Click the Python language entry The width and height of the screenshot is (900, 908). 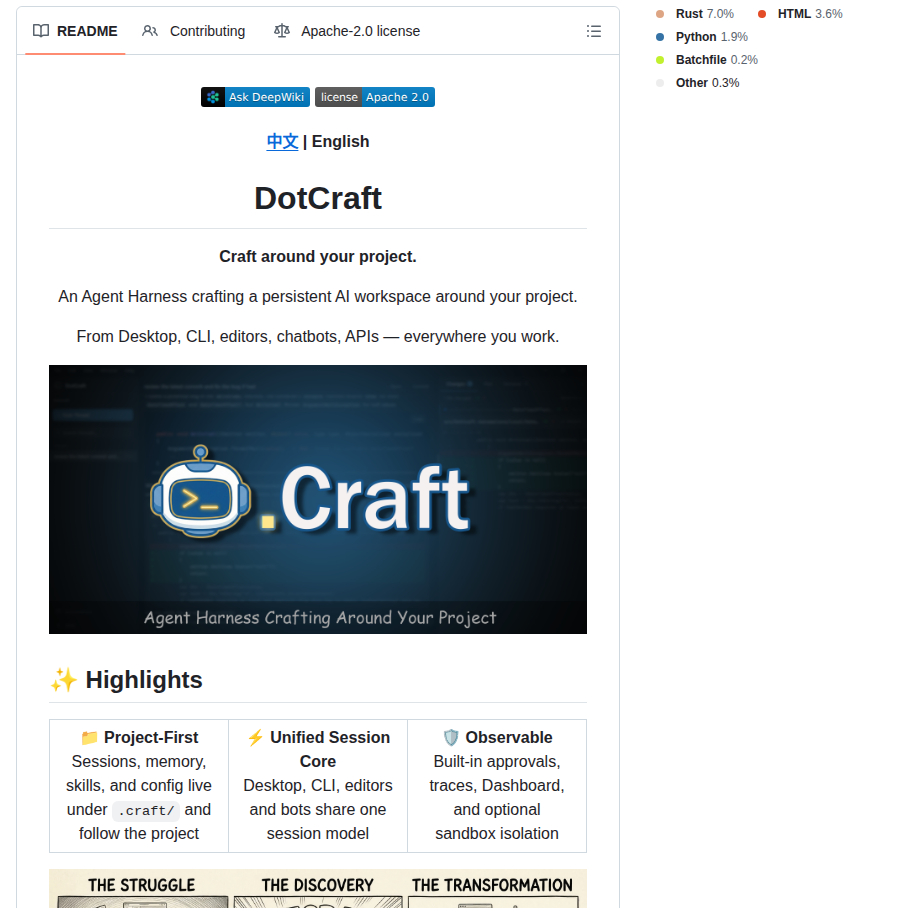point(702,37)
